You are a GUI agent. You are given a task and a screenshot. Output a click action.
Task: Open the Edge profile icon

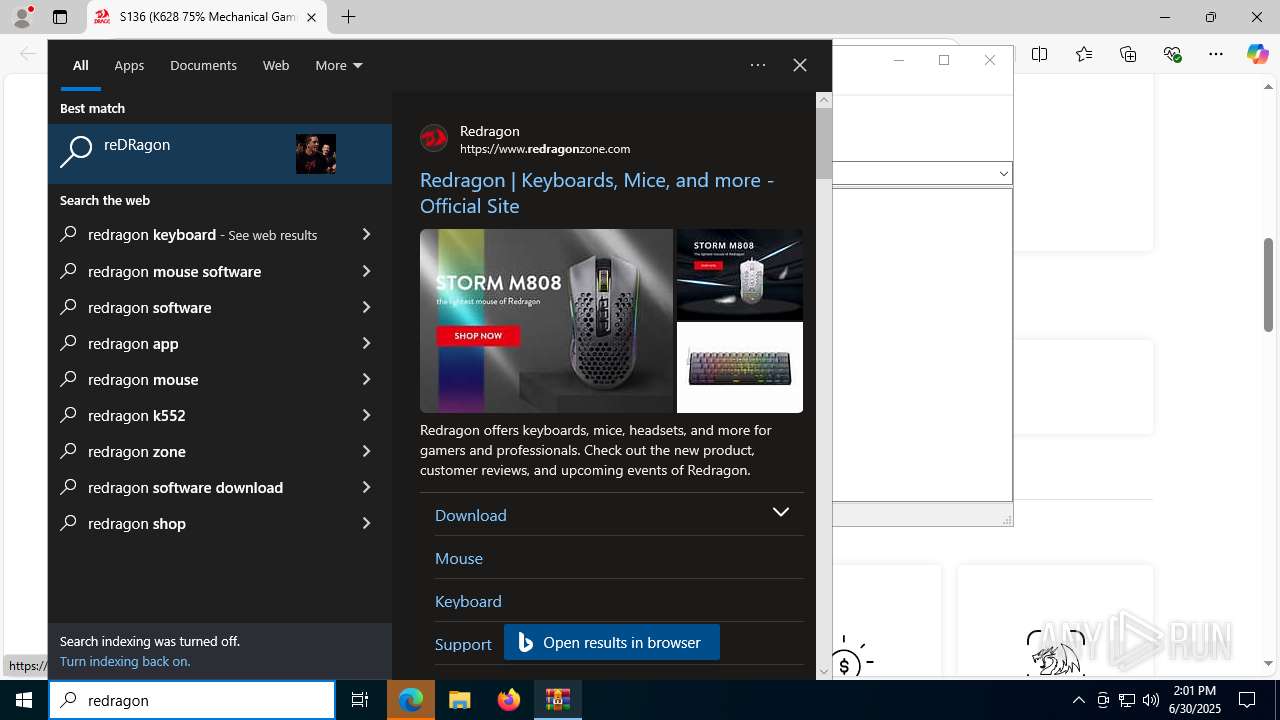pyautogui.click(x=22, y=17)
